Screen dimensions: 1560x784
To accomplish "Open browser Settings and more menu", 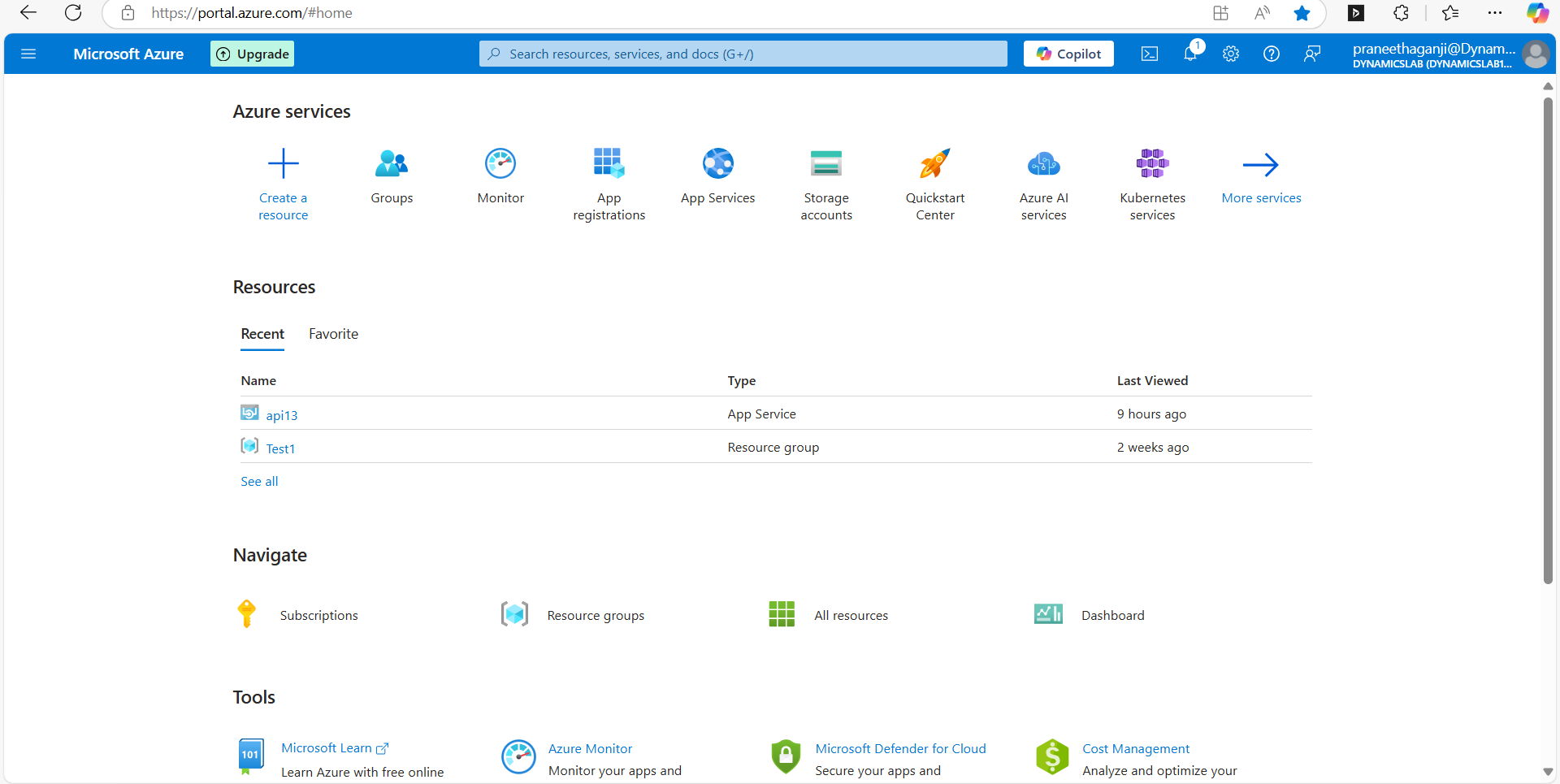I will click(1495, 13).
